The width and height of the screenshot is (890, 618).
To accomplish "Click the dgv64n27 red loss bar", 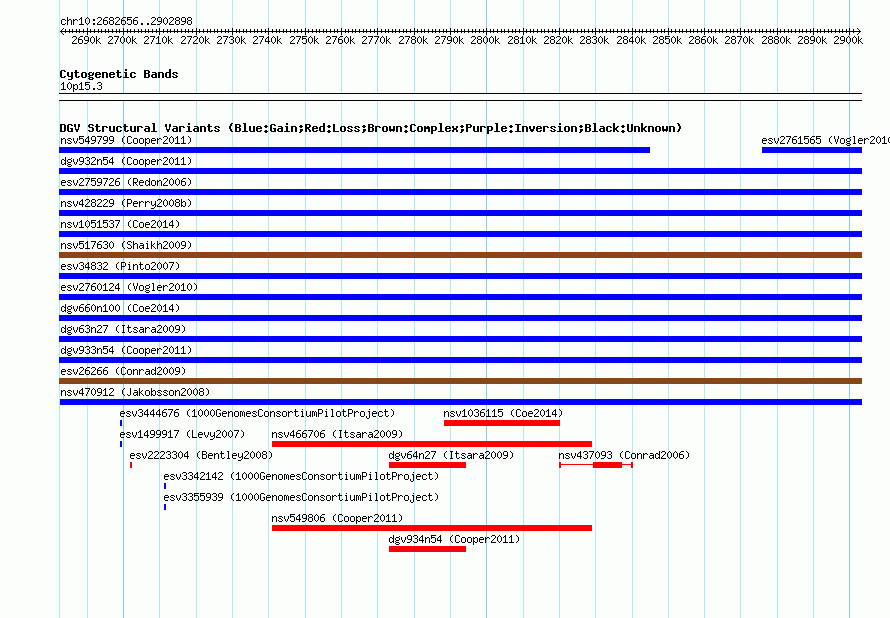I will [427, 465].
